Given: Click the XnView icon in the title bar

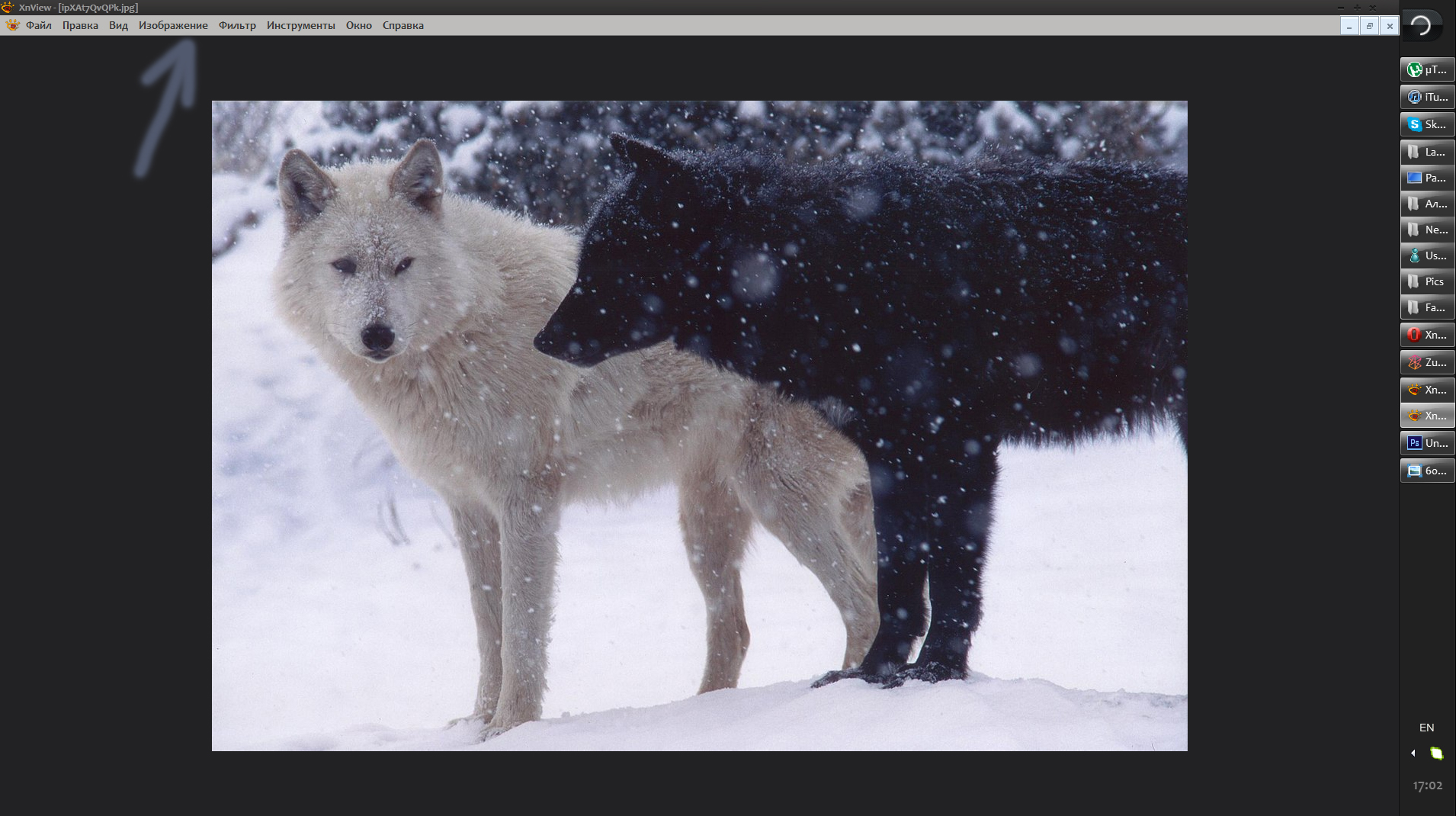Looking at the screenshot, I should (x=8, y=7).
